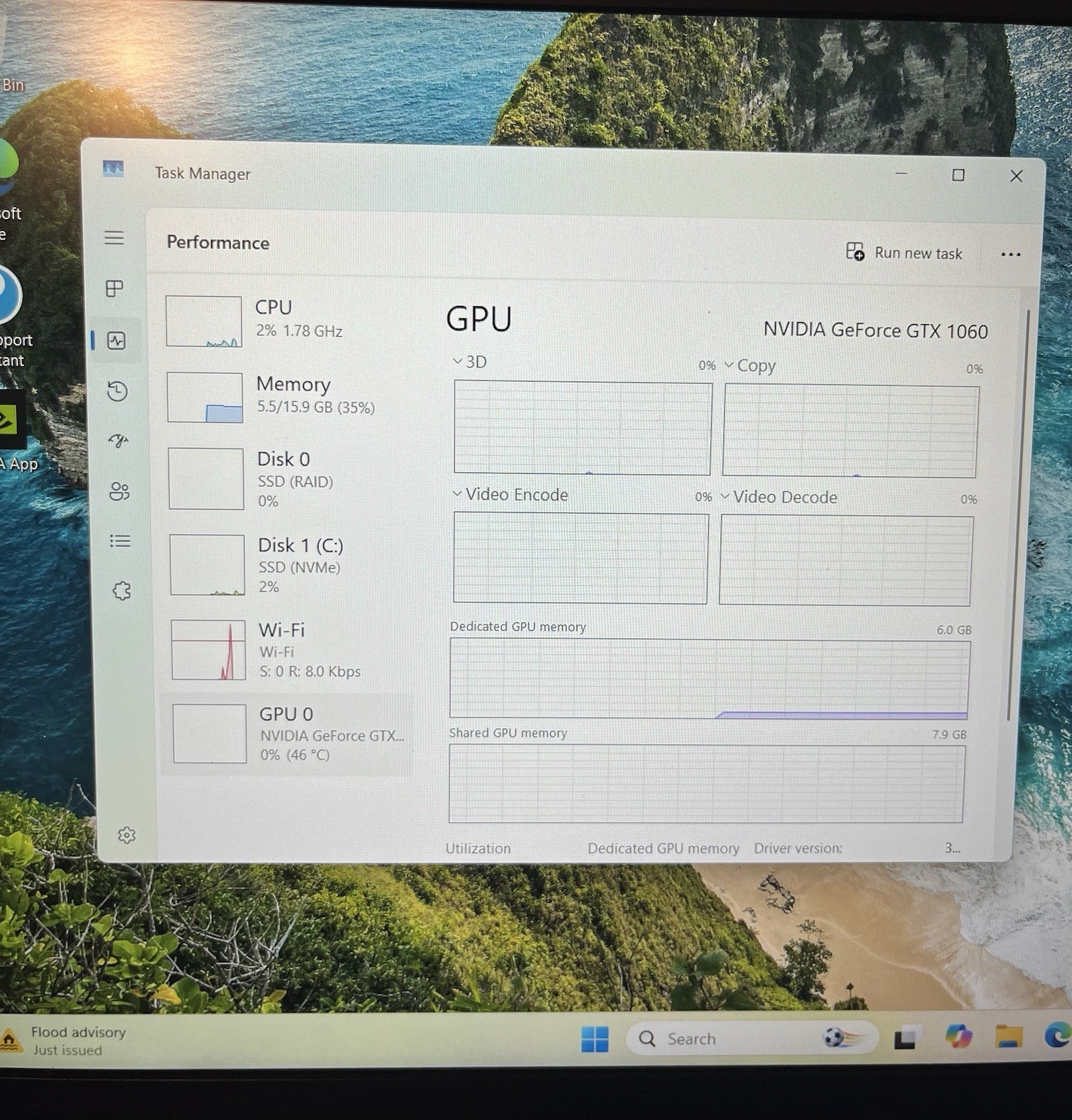This screenshot has width=1072, height=1120.
Task: Minimize the Task Manager window
Action: 901,173
